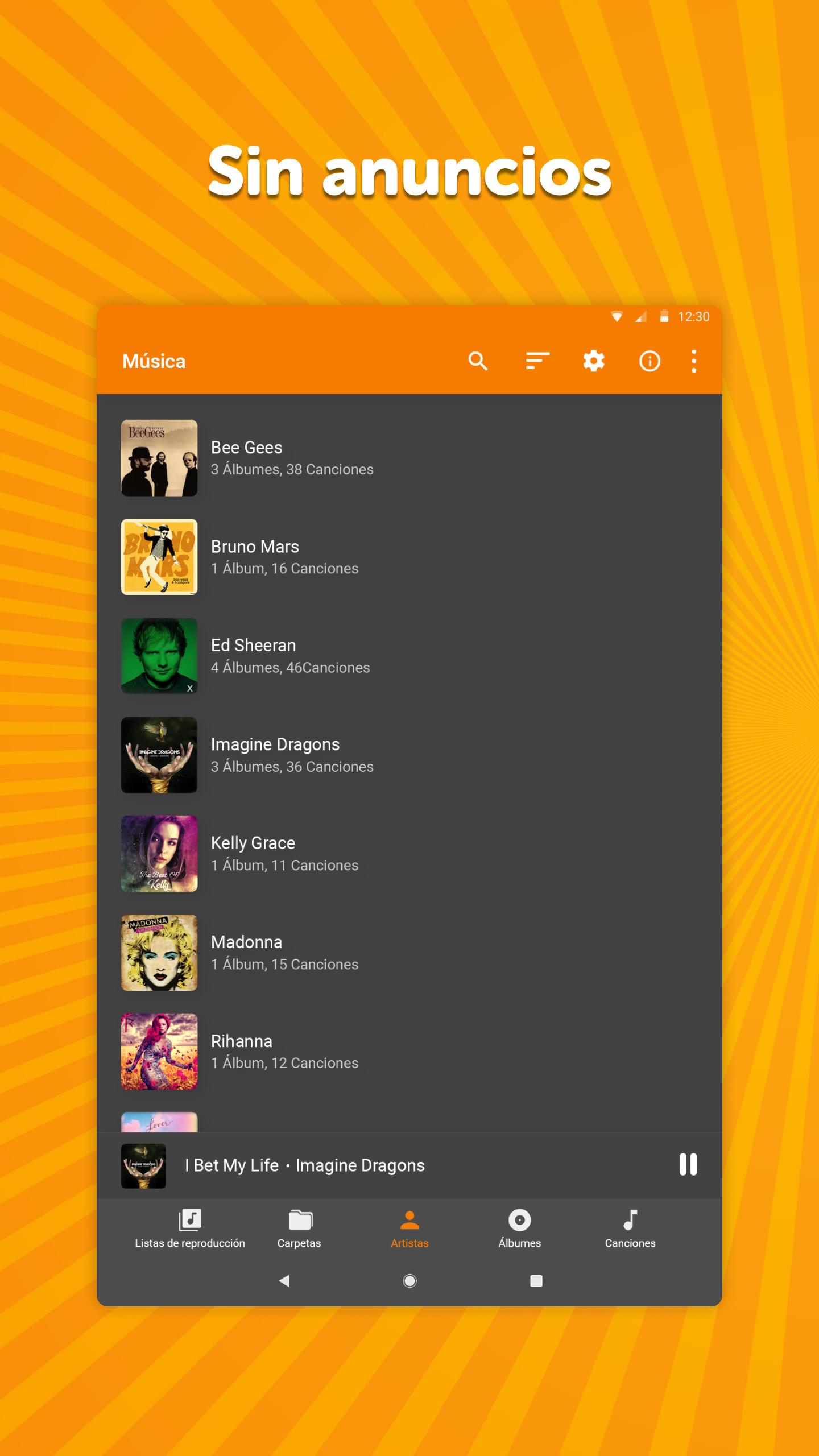Tap the info circle icon
This screenshot has width=819, height=1456.
(x=650, y=361)
